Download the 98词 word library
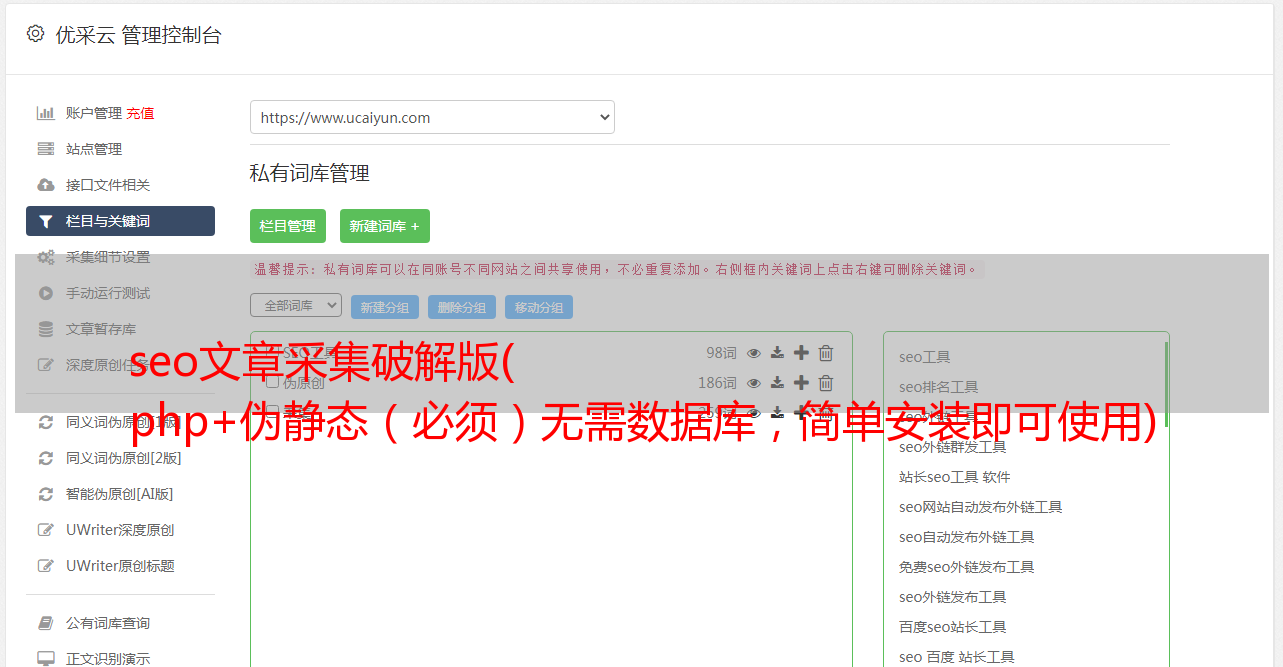Image resolution: width=1283 pixels, height=667 pixels. (x=777, y=353)
